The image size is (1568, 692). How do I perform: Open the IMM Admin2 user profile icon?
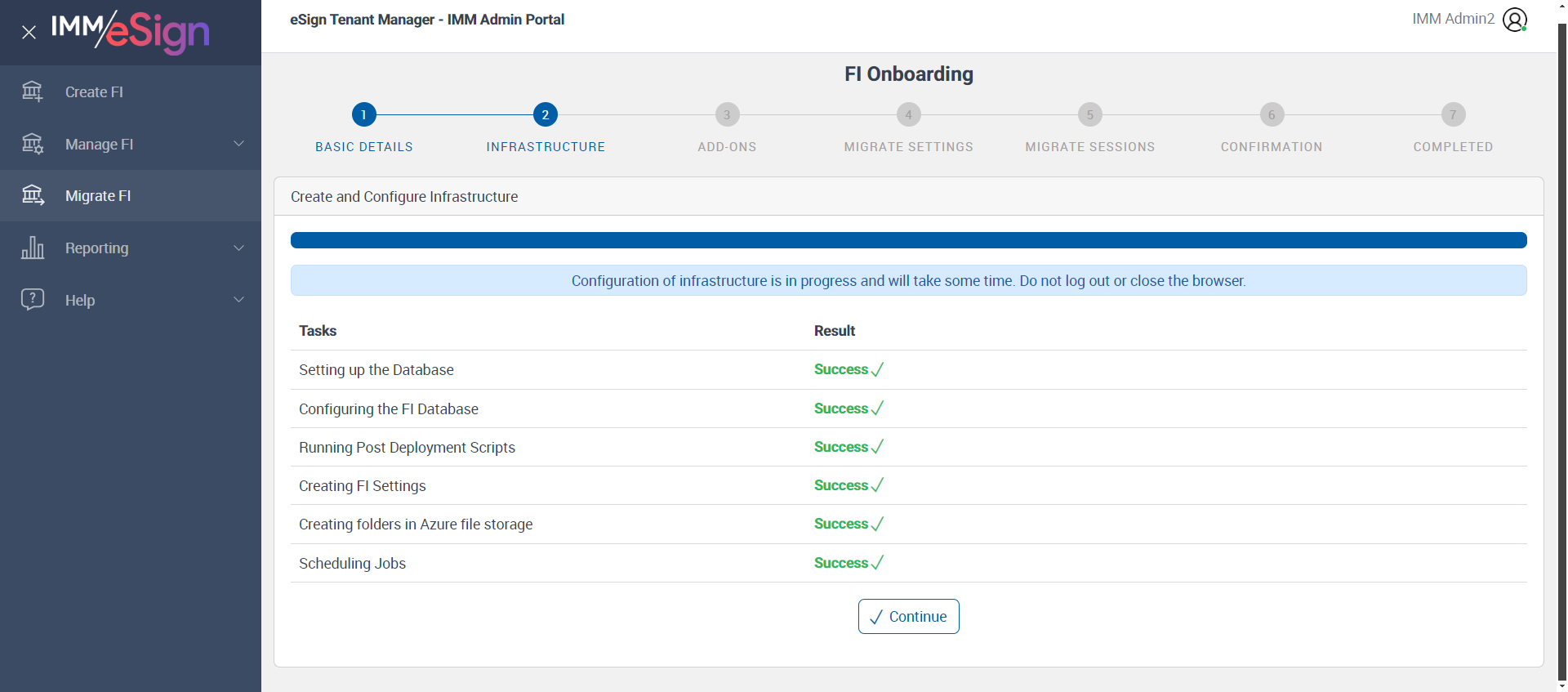click(x=1515, y=20)
